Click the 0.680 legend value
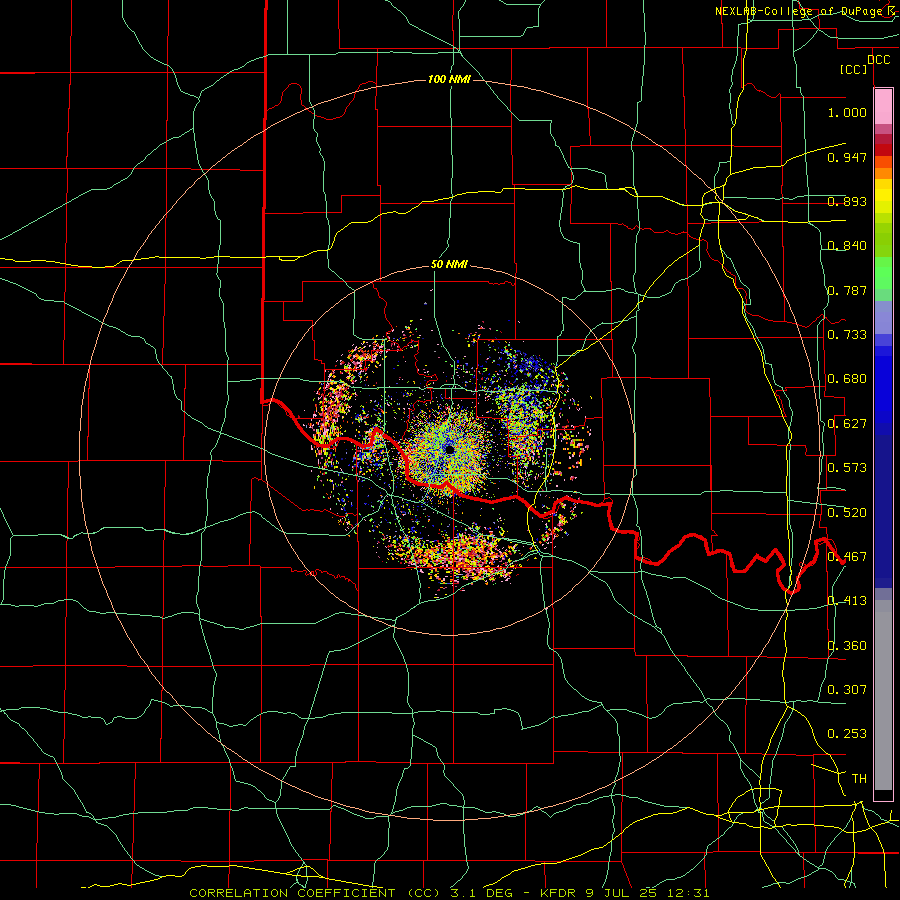The height and width of the screenshot is (900, 900). (x=847, y=379)
